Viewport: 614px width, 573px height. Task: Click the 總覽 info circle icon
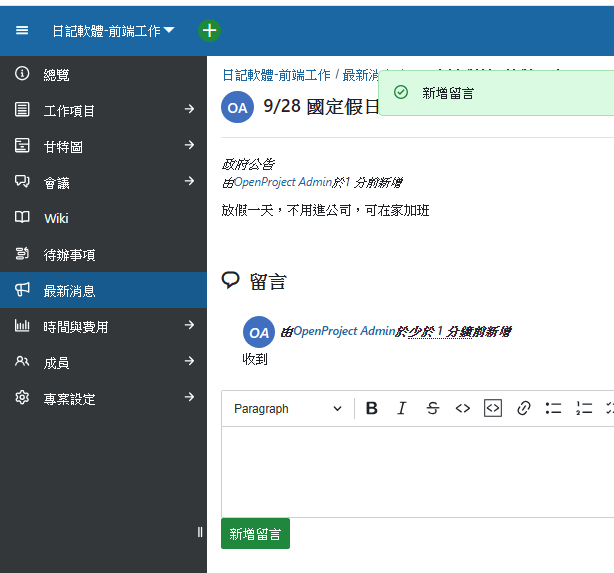pos(22,73)
